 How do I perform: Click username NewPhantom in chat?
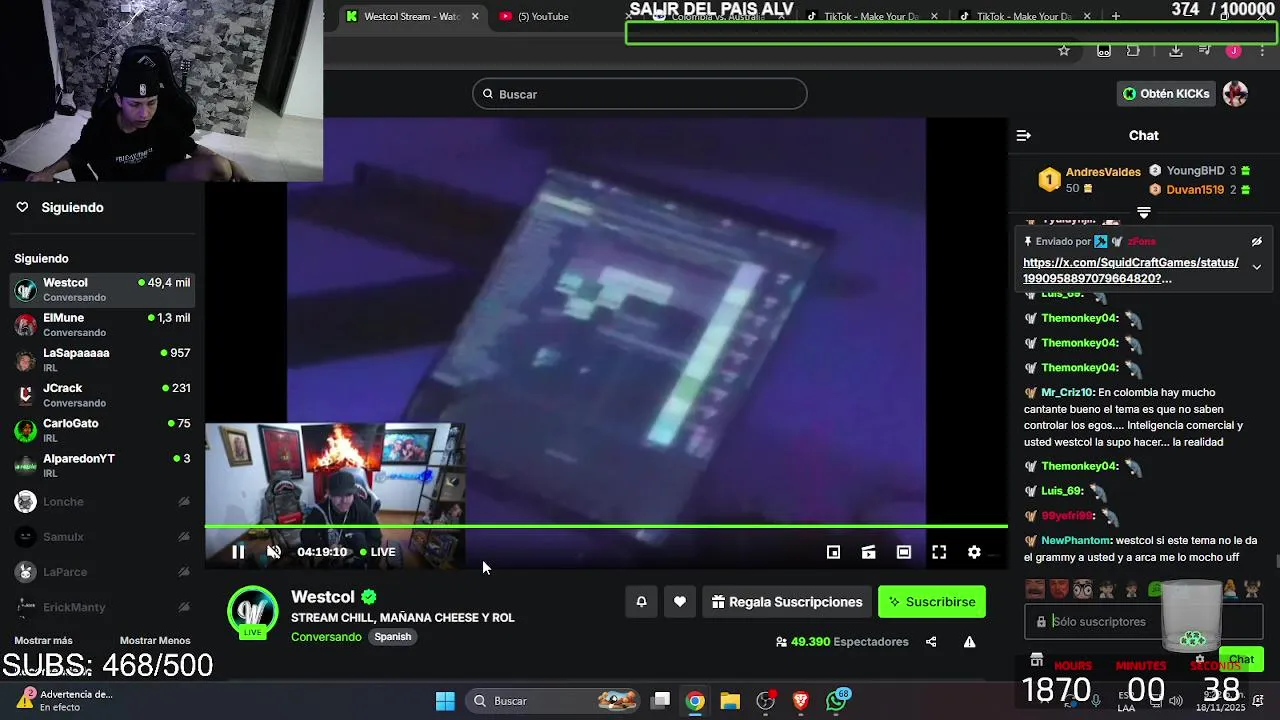(x=1076, y=540)
